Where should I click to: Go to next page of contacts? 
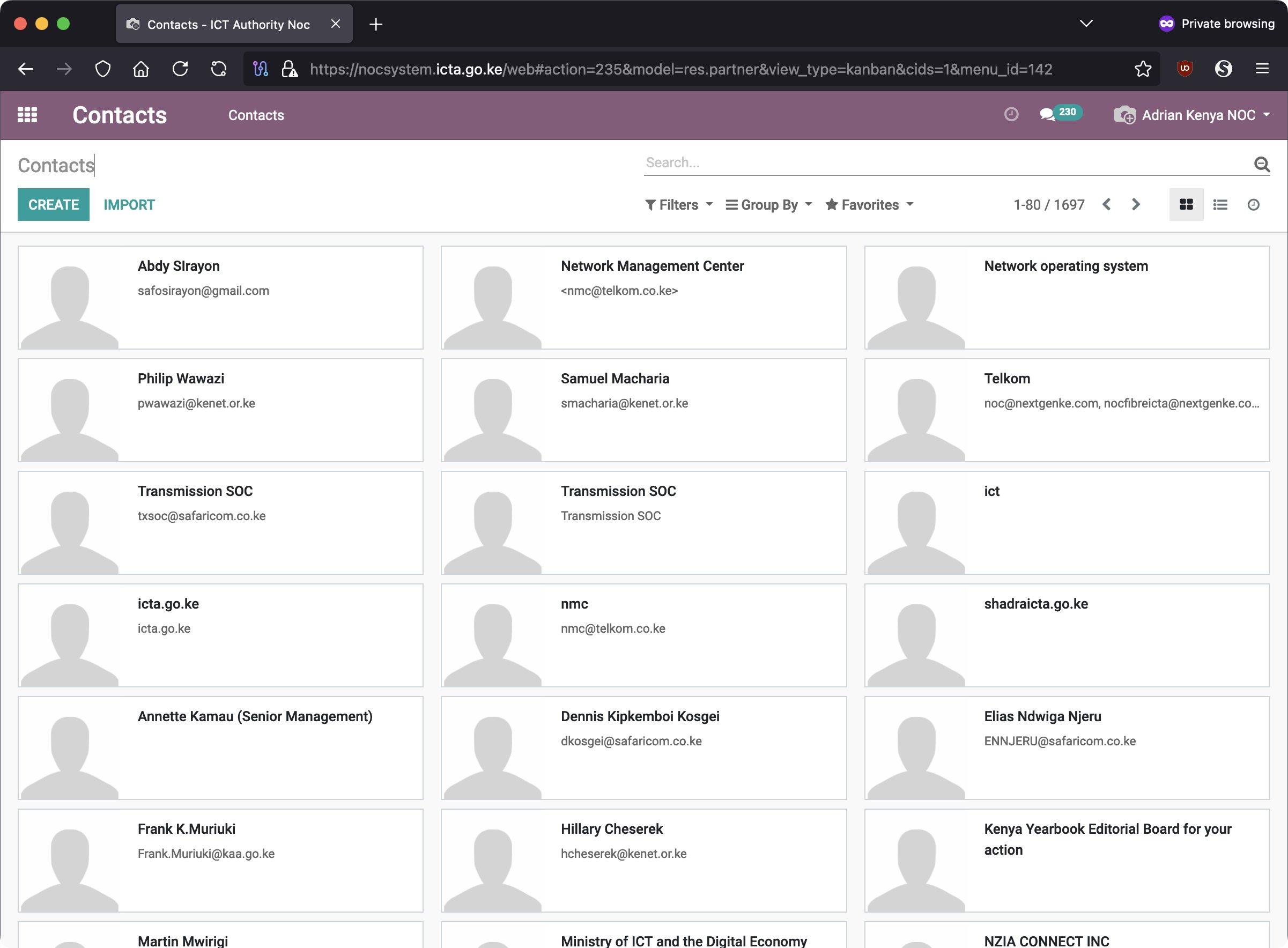(x=1135, y=204)
